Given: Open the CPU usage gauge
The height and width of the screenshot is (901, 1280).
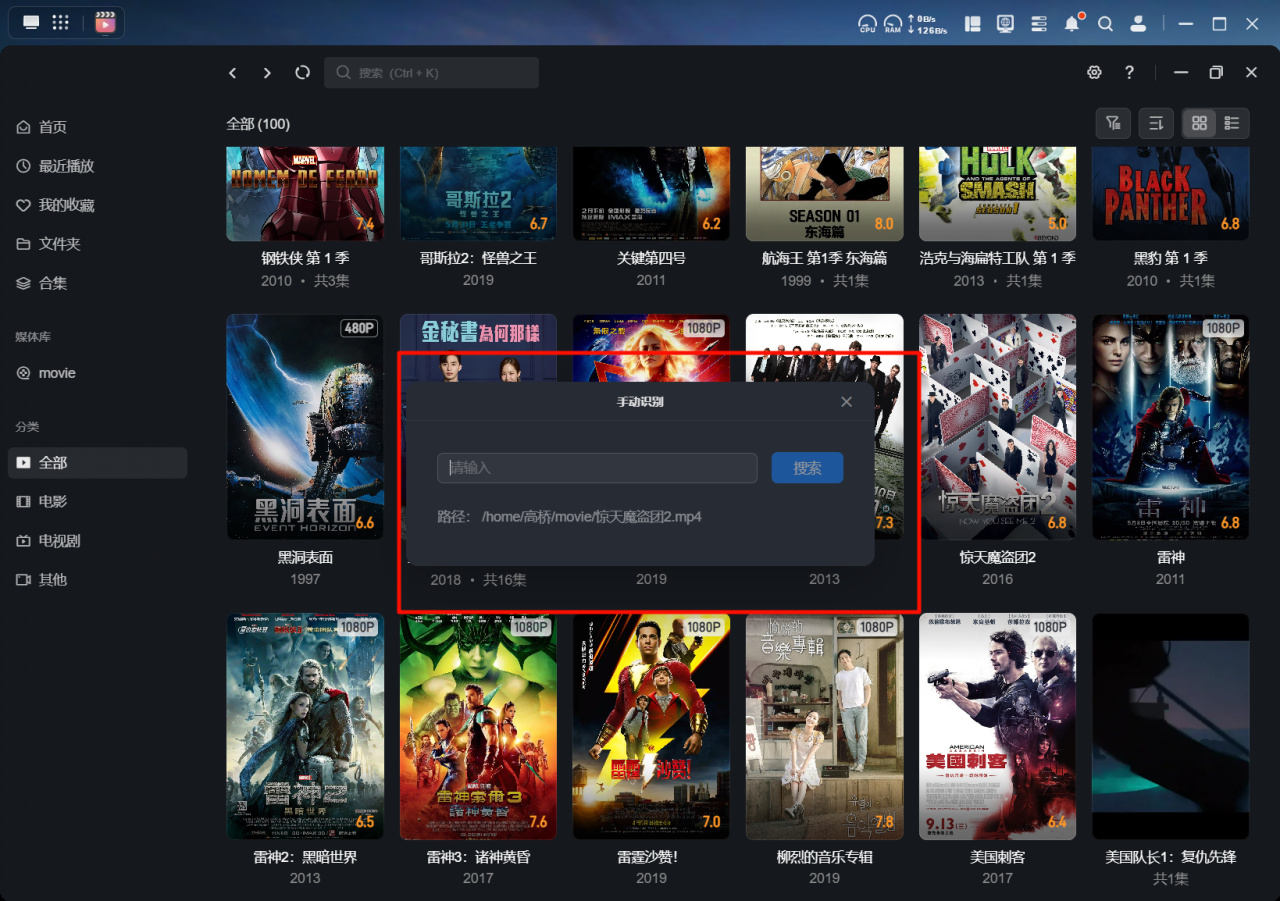Looking at the screenshot, I should 867,24.
